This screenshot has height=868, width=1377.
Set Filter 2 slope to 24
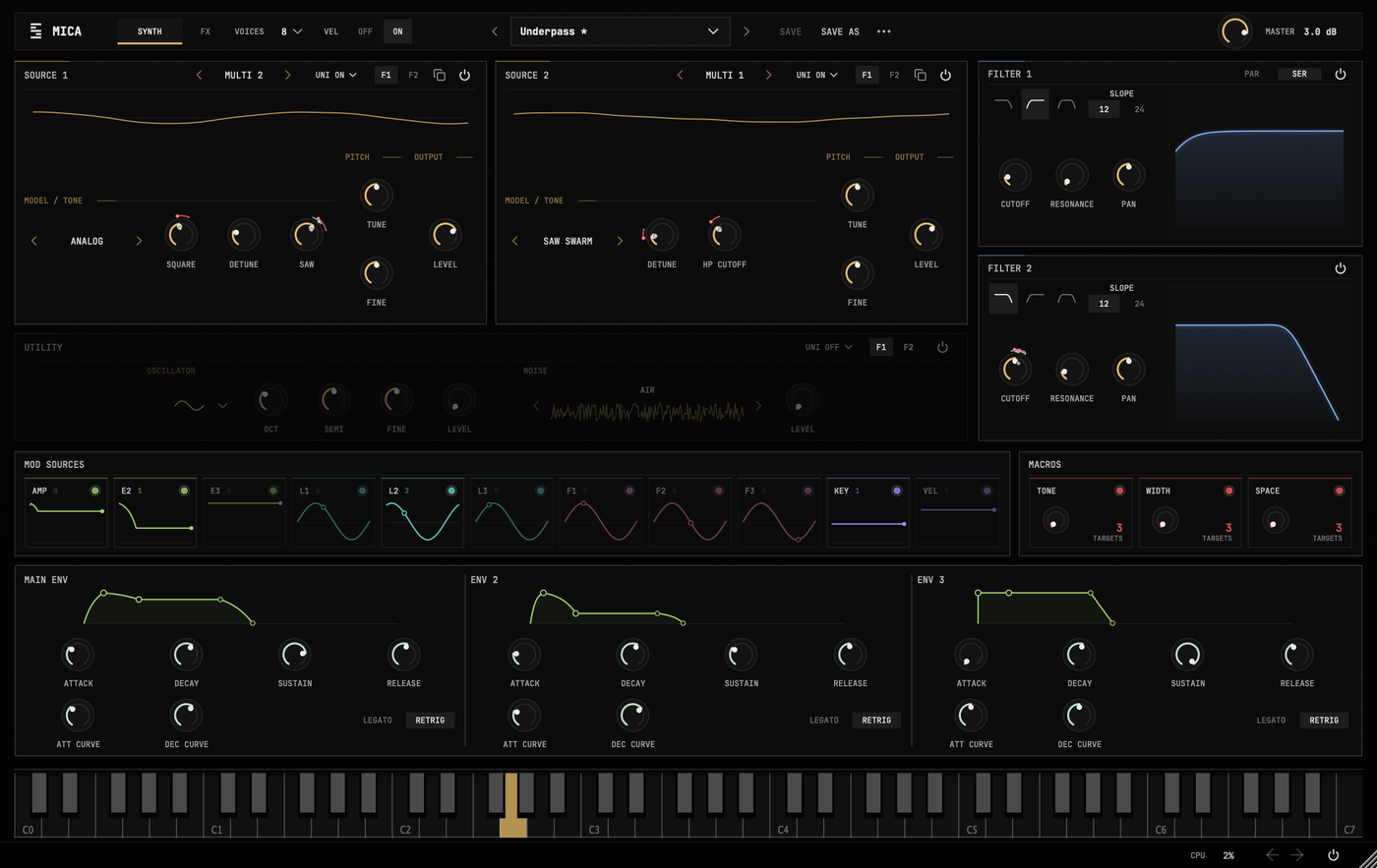[1139, 304]
